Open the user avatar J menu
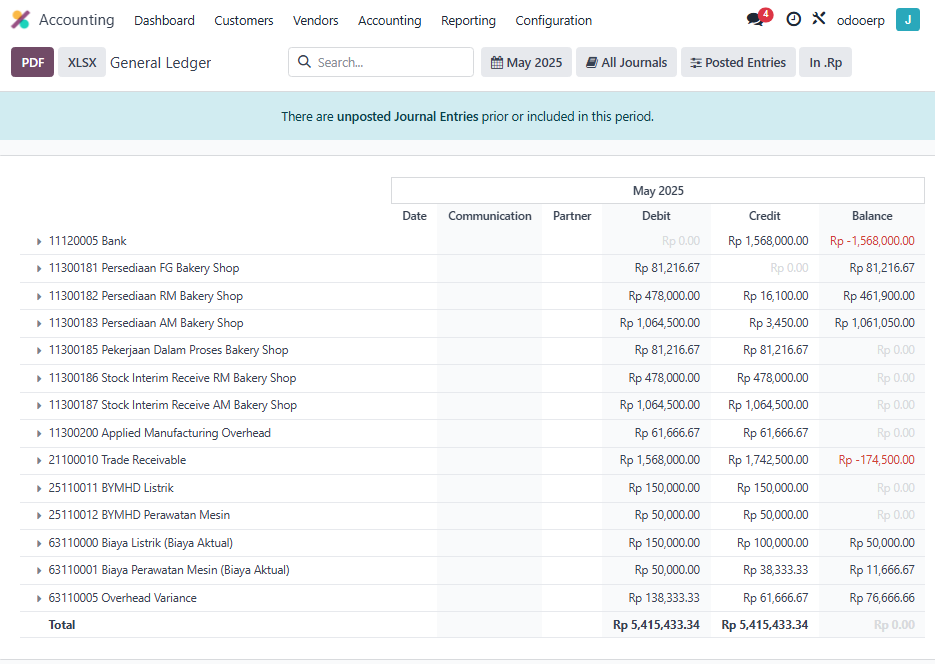The height and width of the screenshot is (664, 935). pyautogui.click(x=907, y=20)
